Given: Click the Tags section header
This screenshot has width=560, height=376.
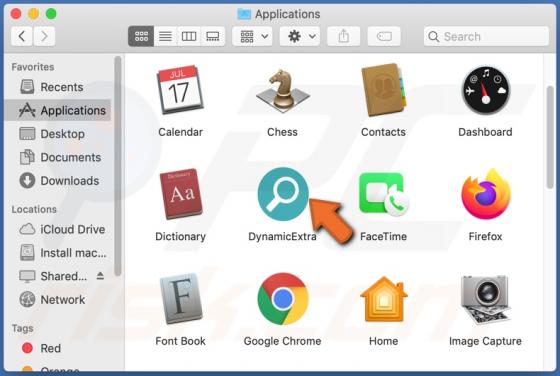Looking at the screenshot, I should (22, 328).
